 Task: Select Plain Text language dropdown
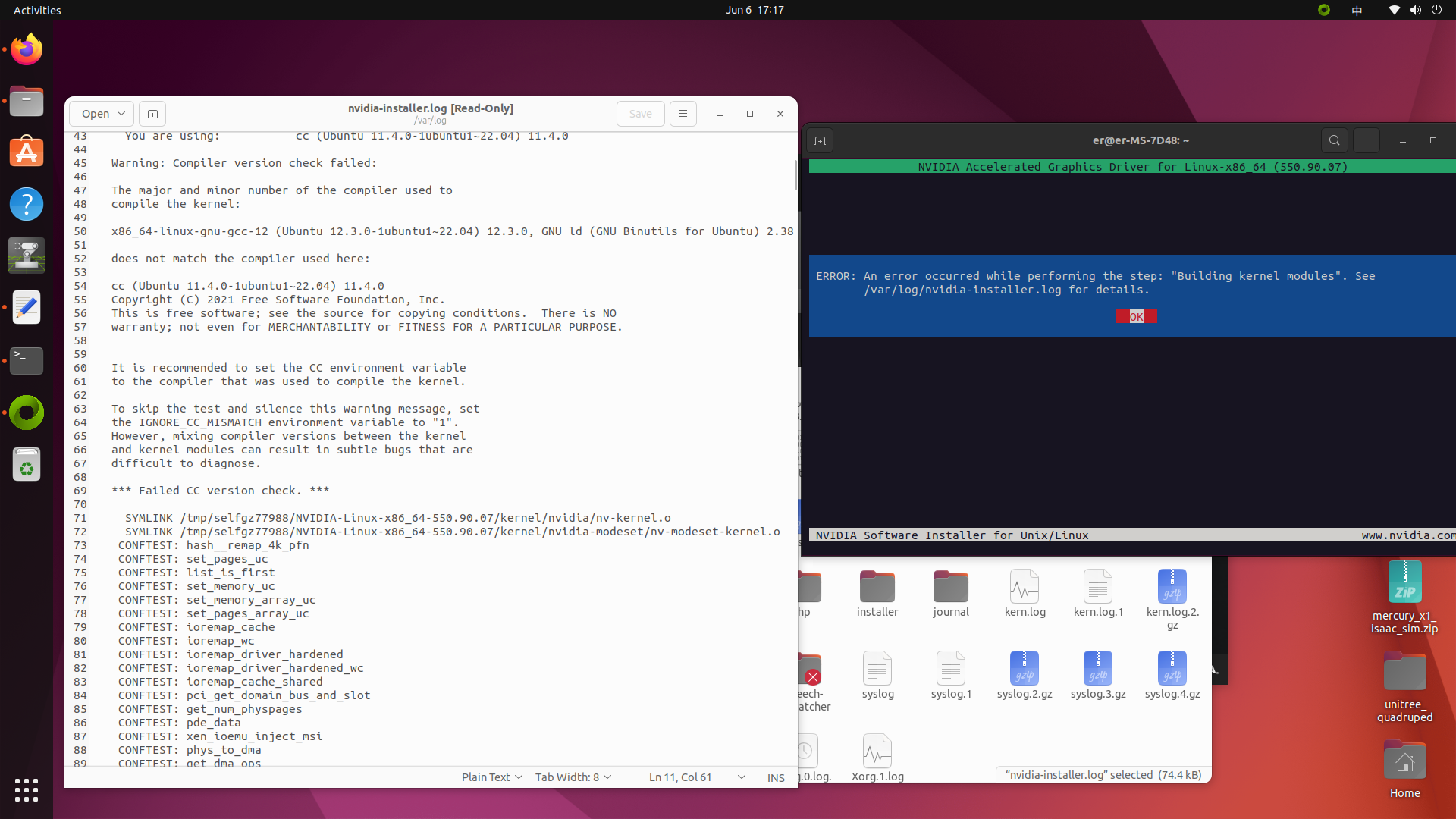coord(490,777)
